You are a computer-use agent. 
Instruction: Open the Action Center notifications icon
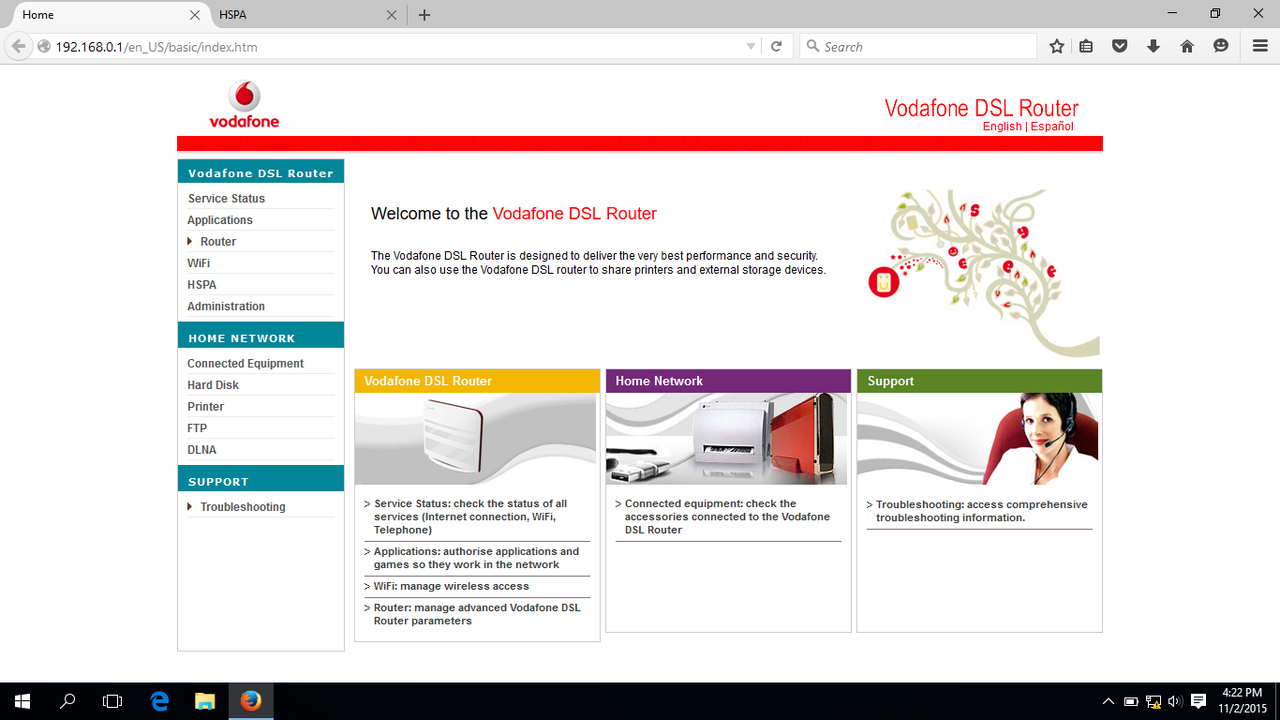[1199, 701]
